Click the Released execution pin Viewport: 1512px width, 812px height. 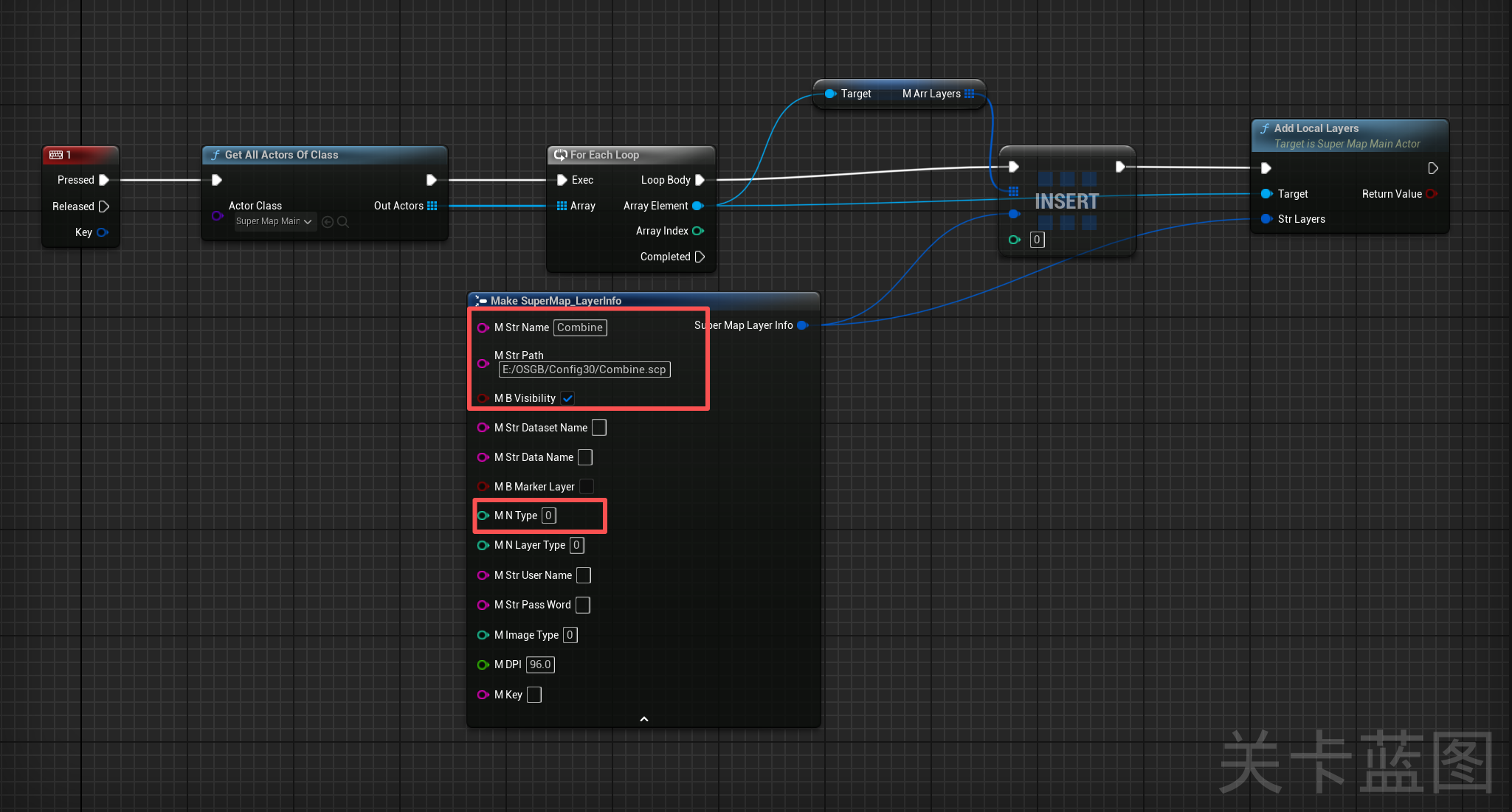click(x=104, y=207)
